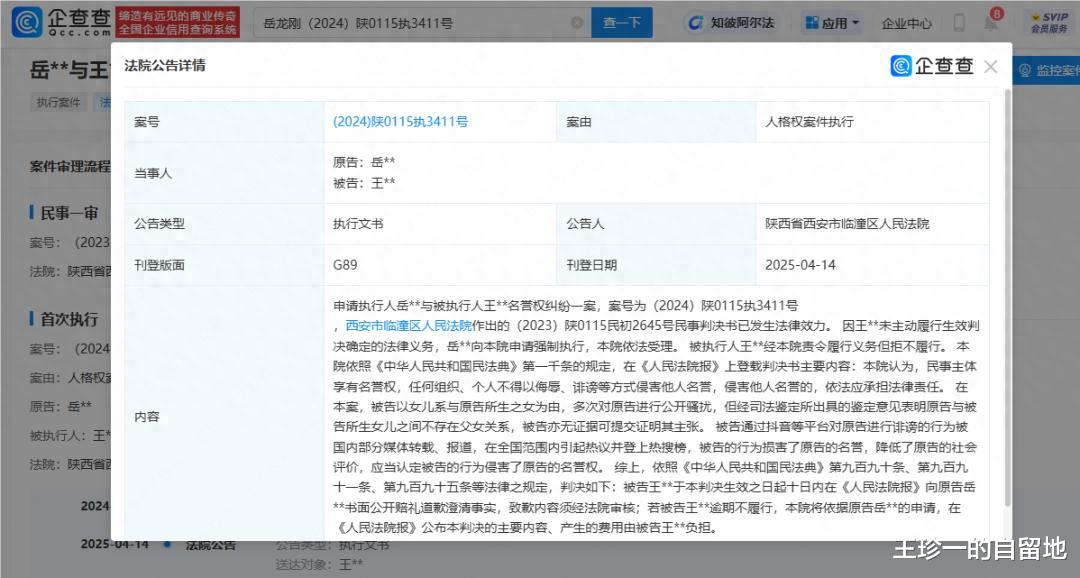Open 企业中心 in the header

click(x=906, y=23)
